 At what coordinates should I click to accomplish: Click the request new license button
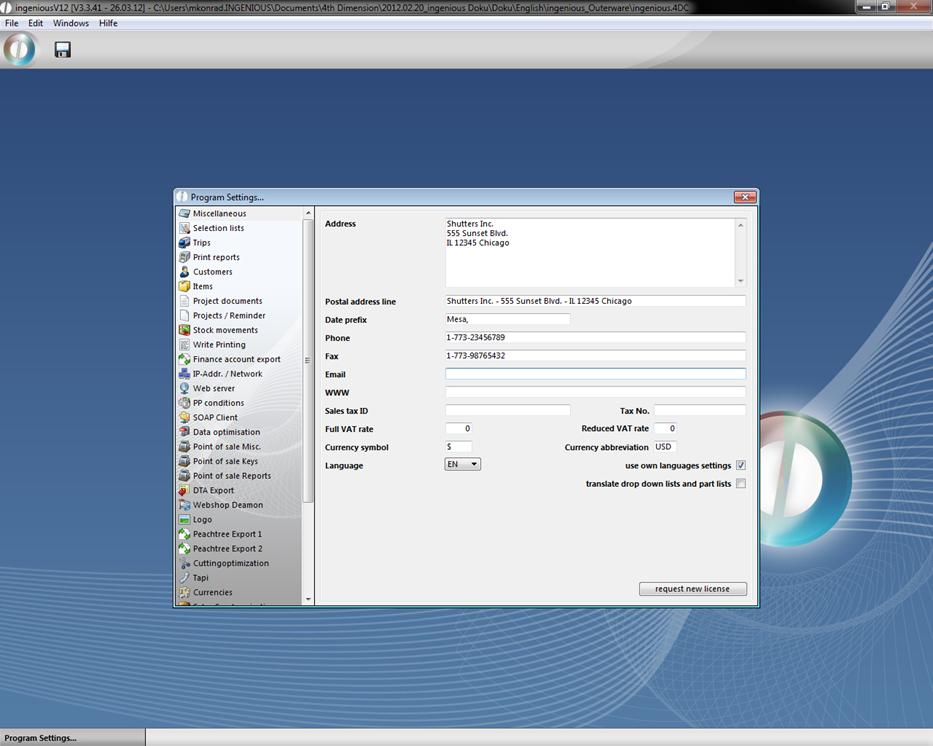(692, 589)
